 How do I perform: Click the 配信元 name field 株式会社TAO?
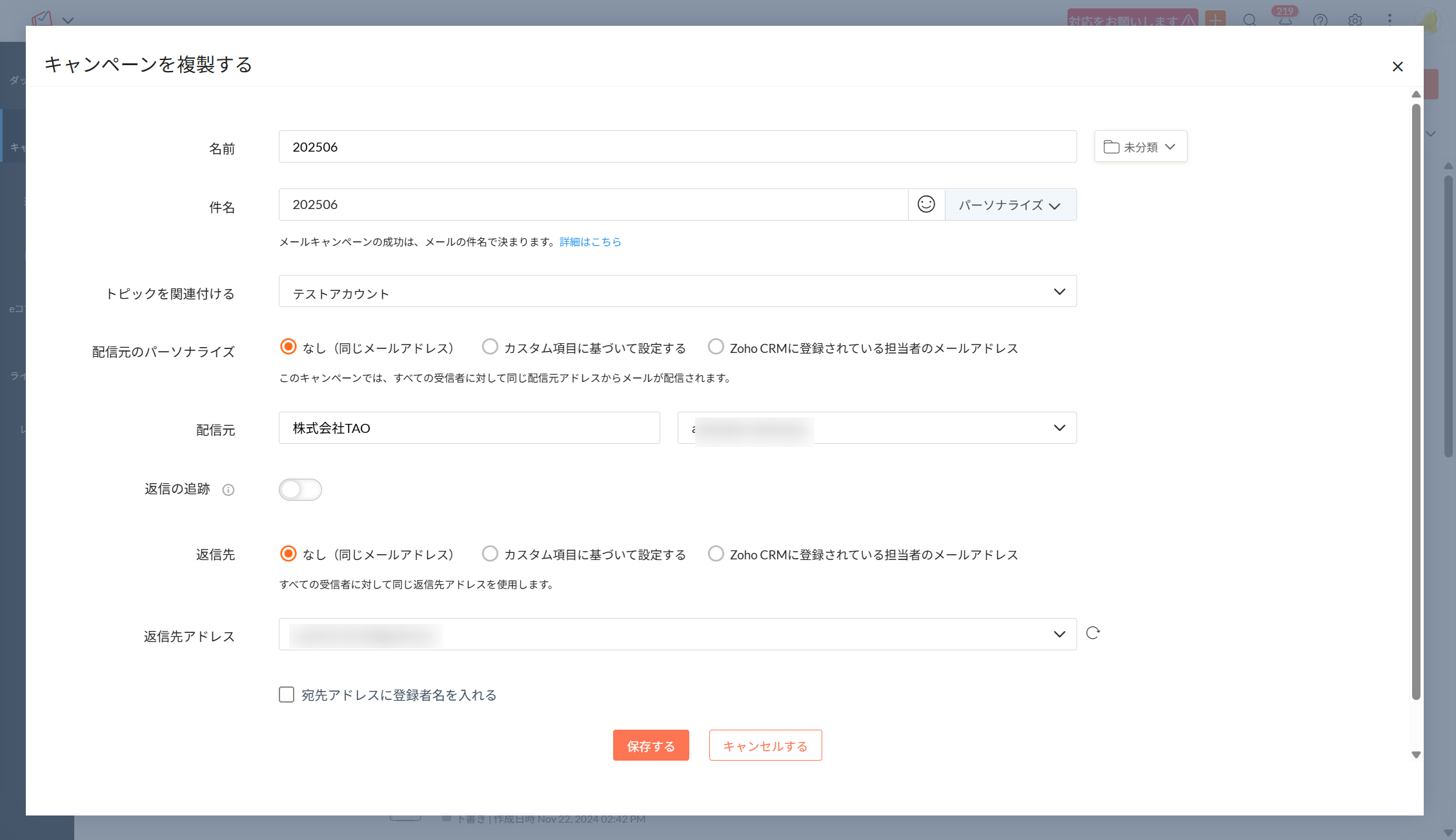pos(469,428)
